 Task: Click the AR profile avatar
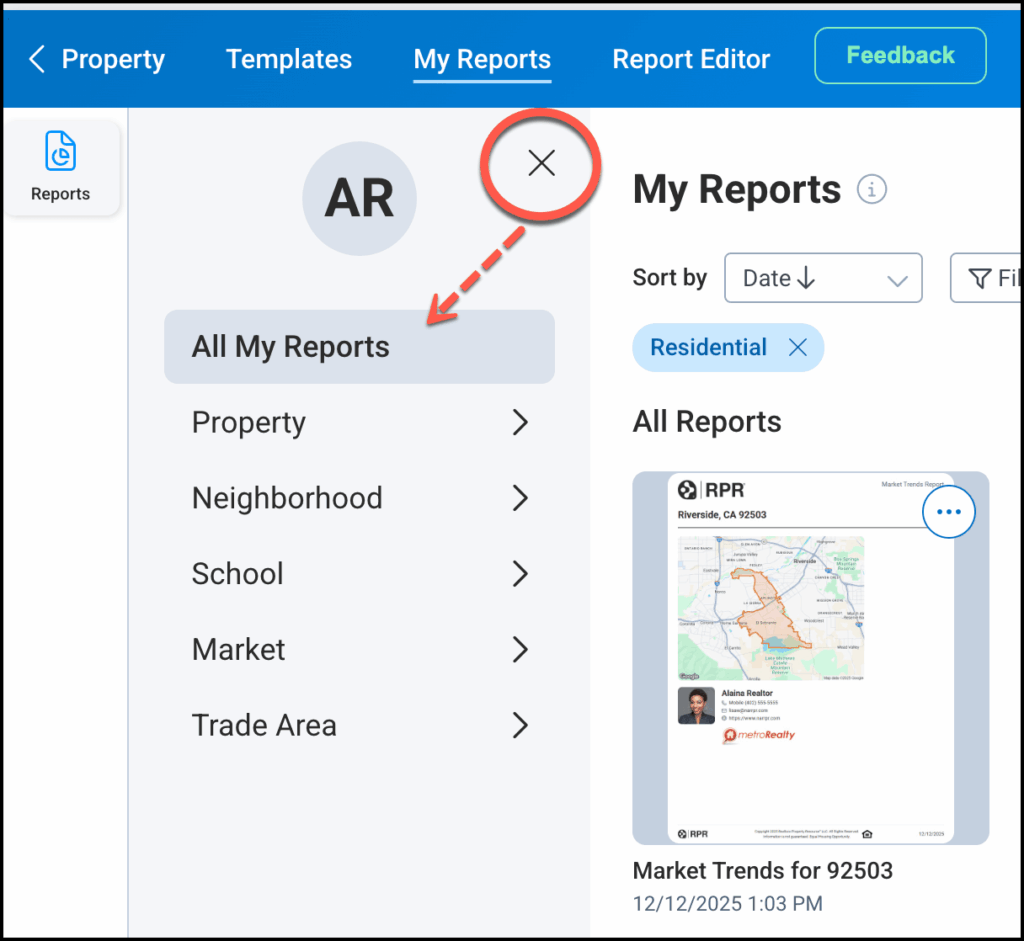tap(359, 199)
